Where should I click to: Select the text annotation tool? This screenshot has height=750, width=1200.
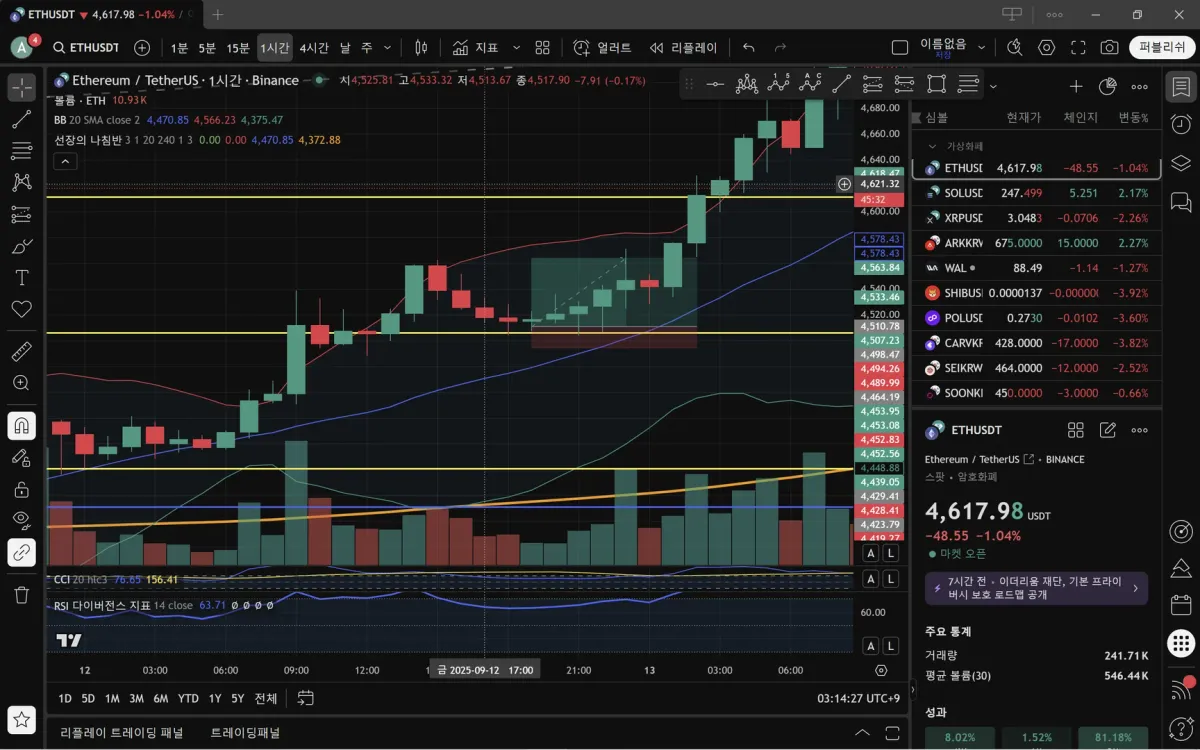pyautogui.click(x=21, y=277)
